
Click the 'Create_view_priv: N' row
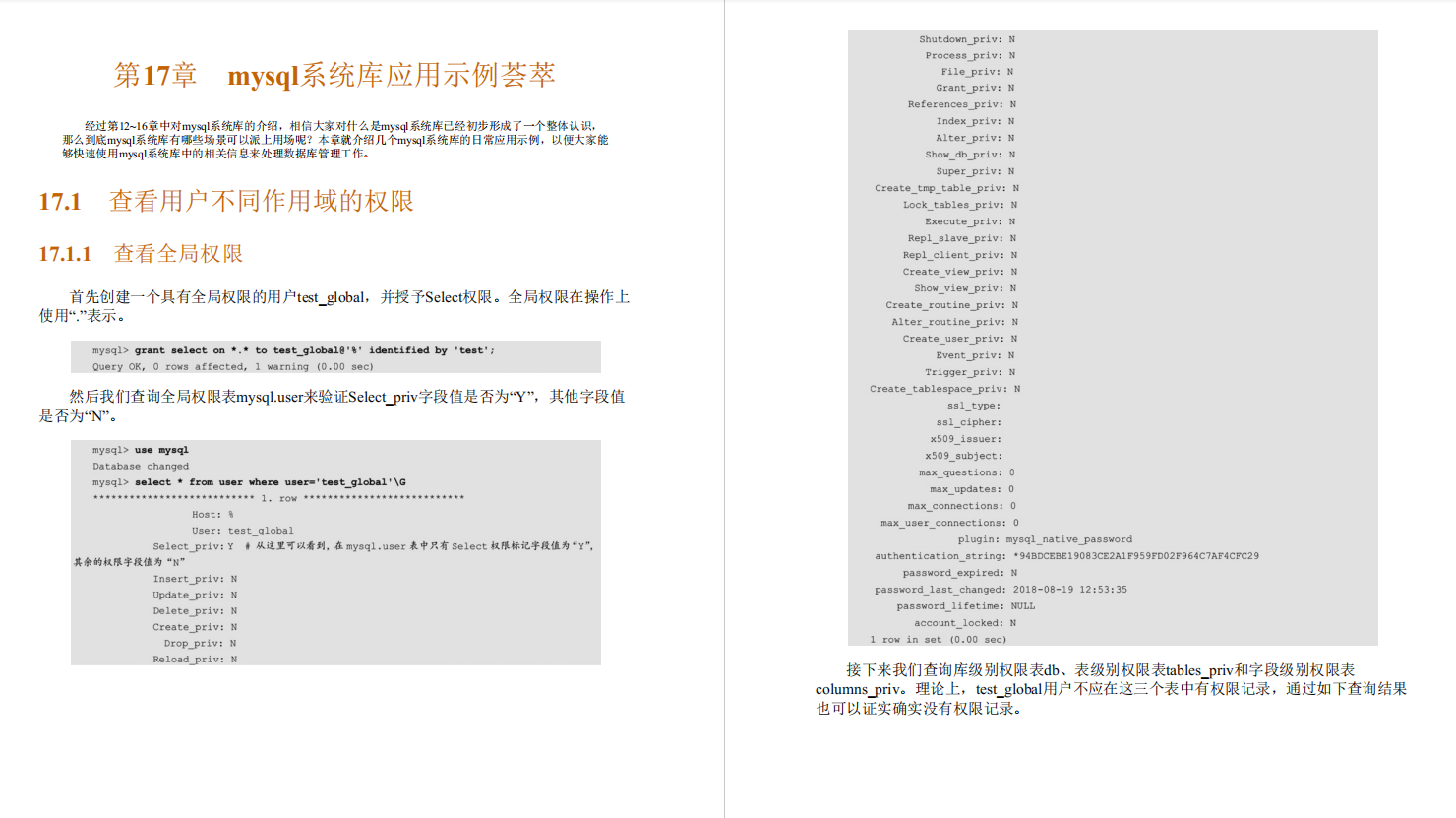click(960, 272)
